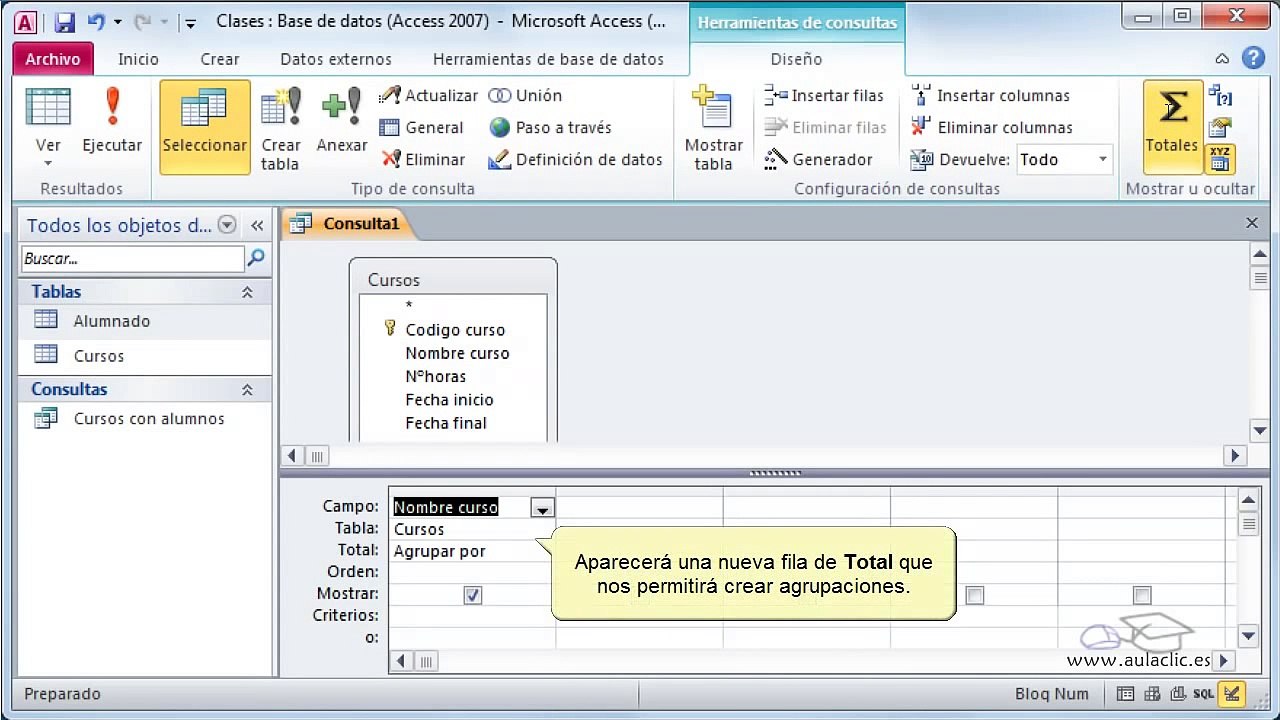This screenshot has width=1280, height=720.
Task: Tick Mostrar checkbox in fourth grid column
Action: pyautogui.click(x=975, y=595)
